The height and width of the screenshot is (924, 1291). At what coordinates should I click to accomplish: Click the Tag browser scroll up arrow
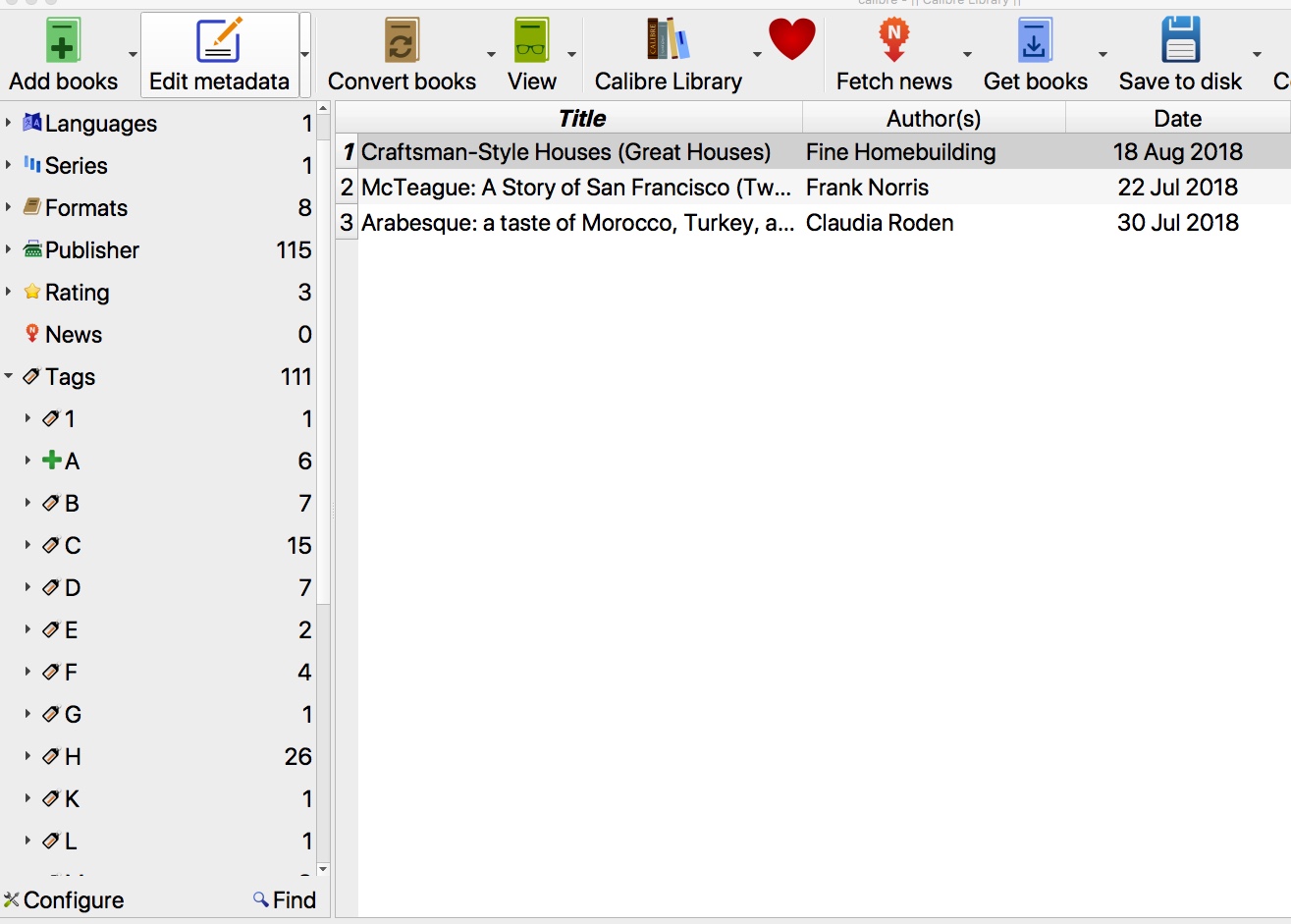(x=323, y=108)
